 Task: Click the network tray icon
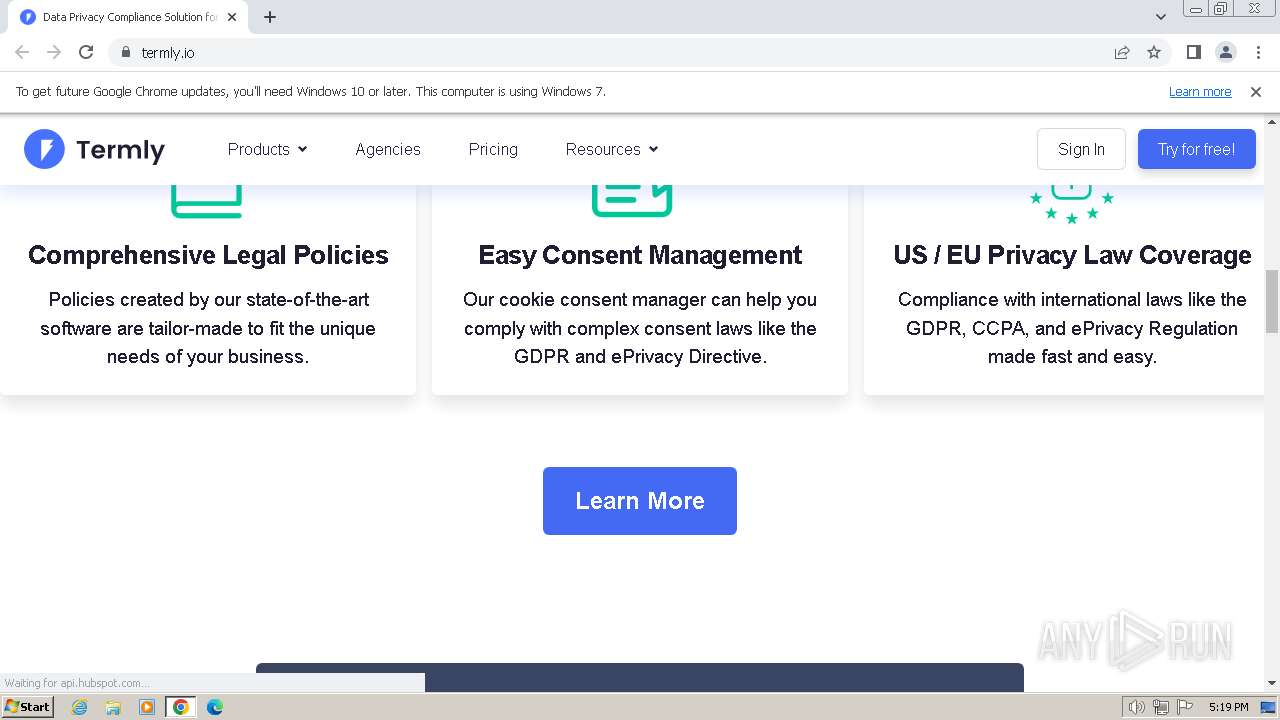pyautogui.click(x=1161, y=707)
